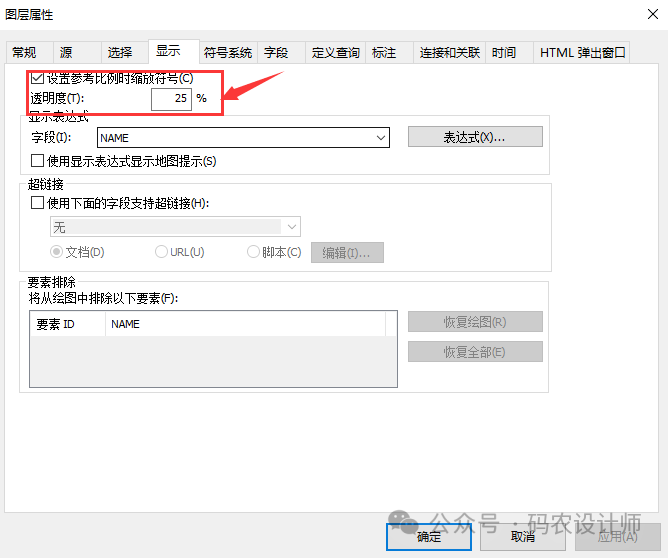
Task: Go to the 符号系统 tab
Action: [228, 53]
